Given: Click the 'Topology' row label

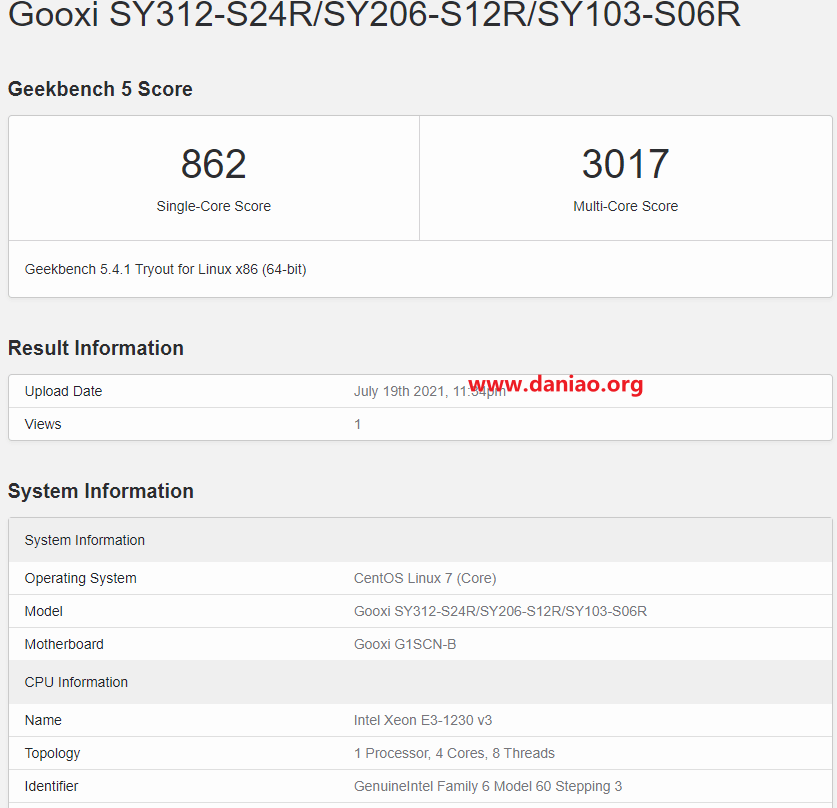Looking at the screenshot, I should pyautogui.click(x=52, y=753).
